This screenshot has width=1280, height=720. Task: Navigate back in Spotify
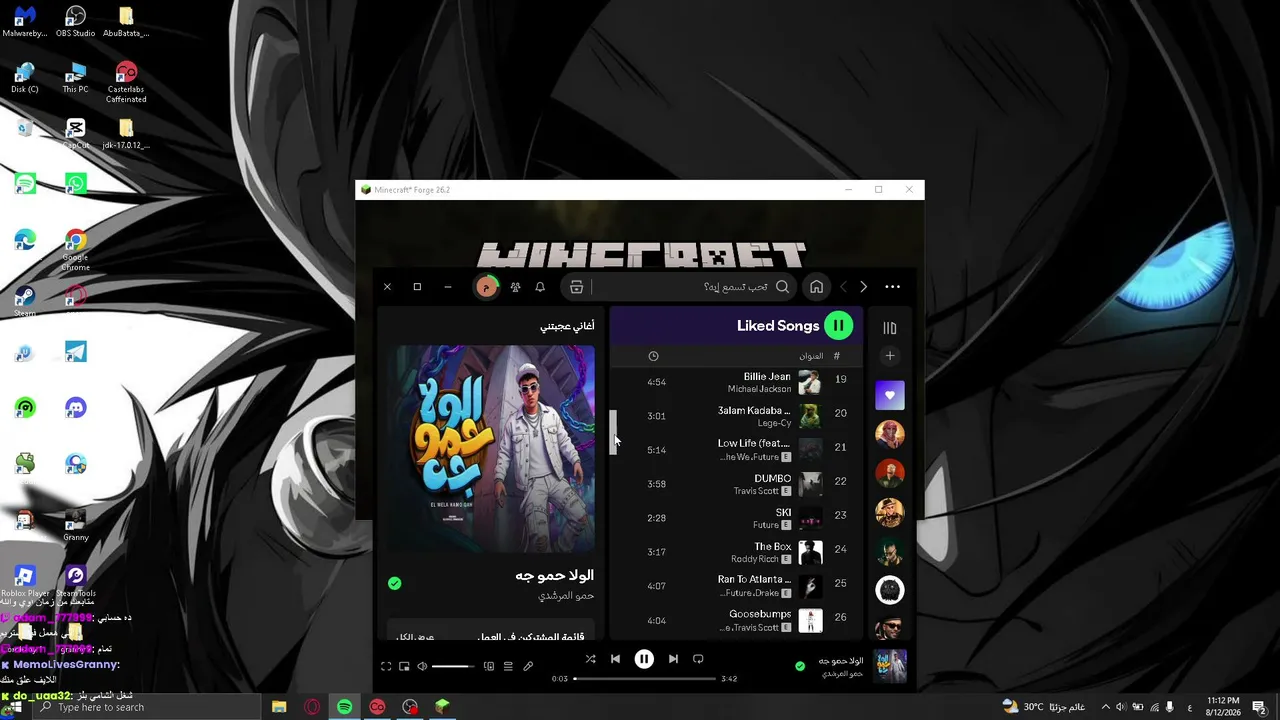[x=843, y=287]
